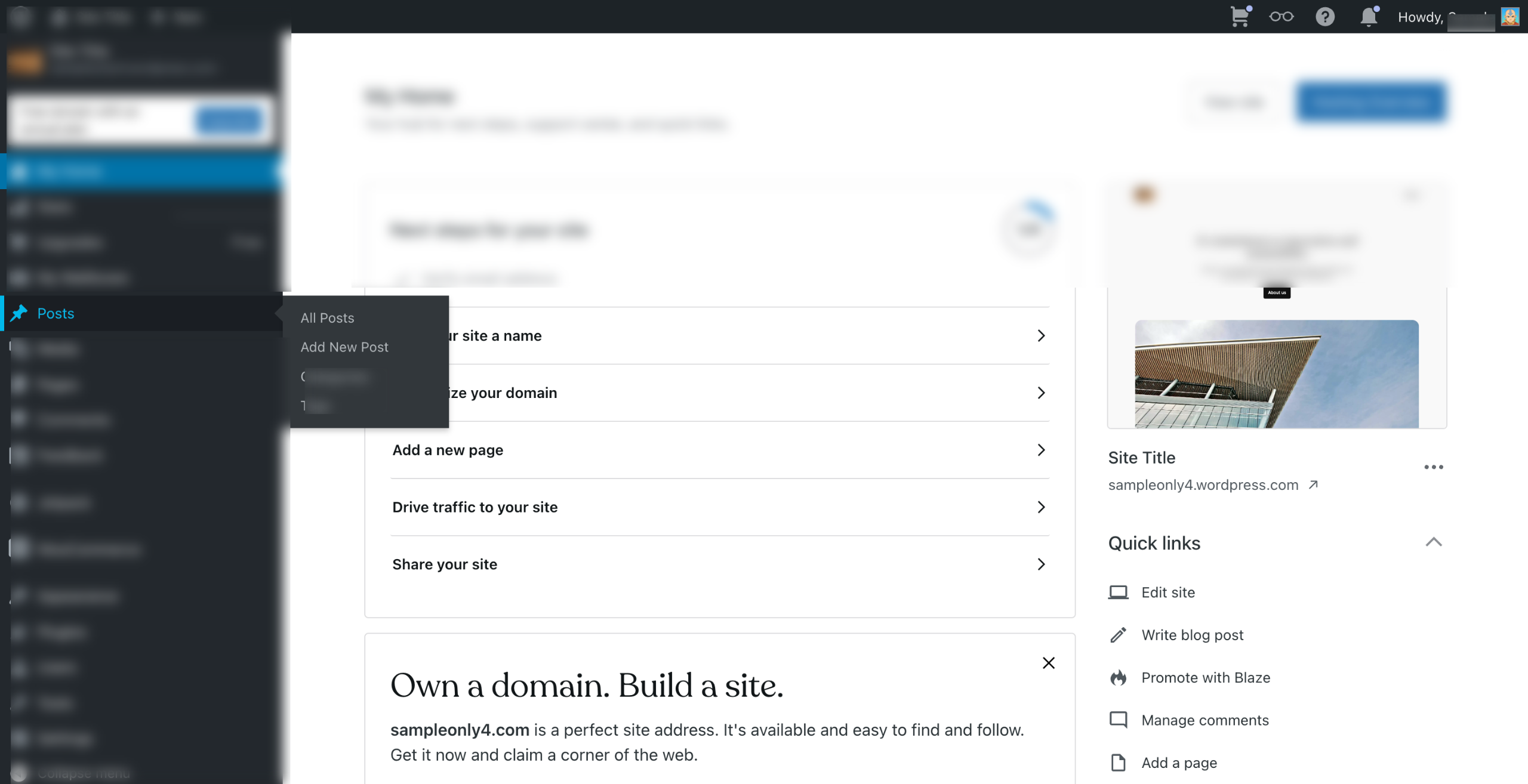Click the Posts pushpin icon
The height and width of the screenshot is (784, 1528).
pos(19,313)
